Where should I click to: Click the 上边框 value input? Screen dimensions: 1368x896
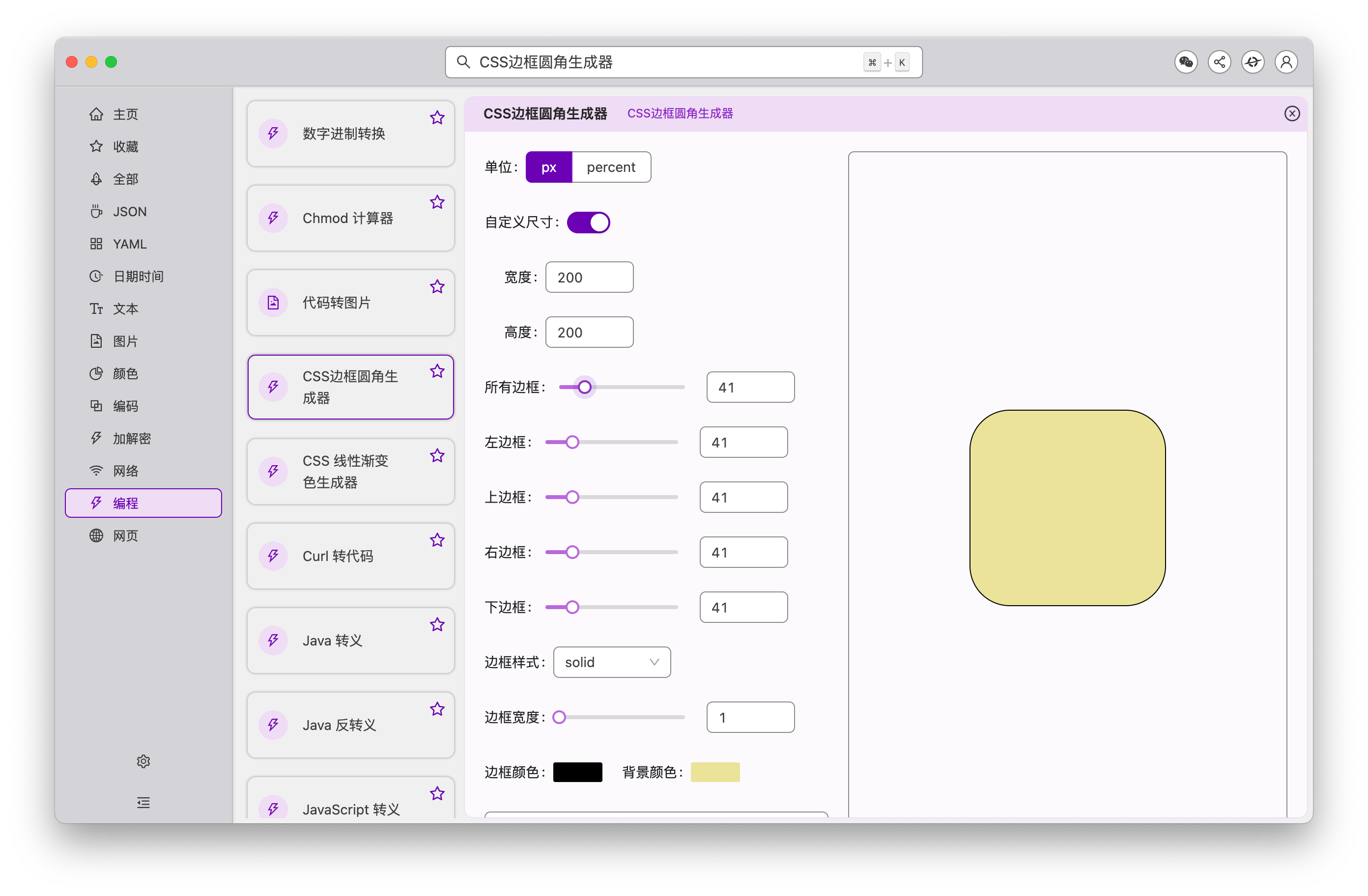[743, 497]
